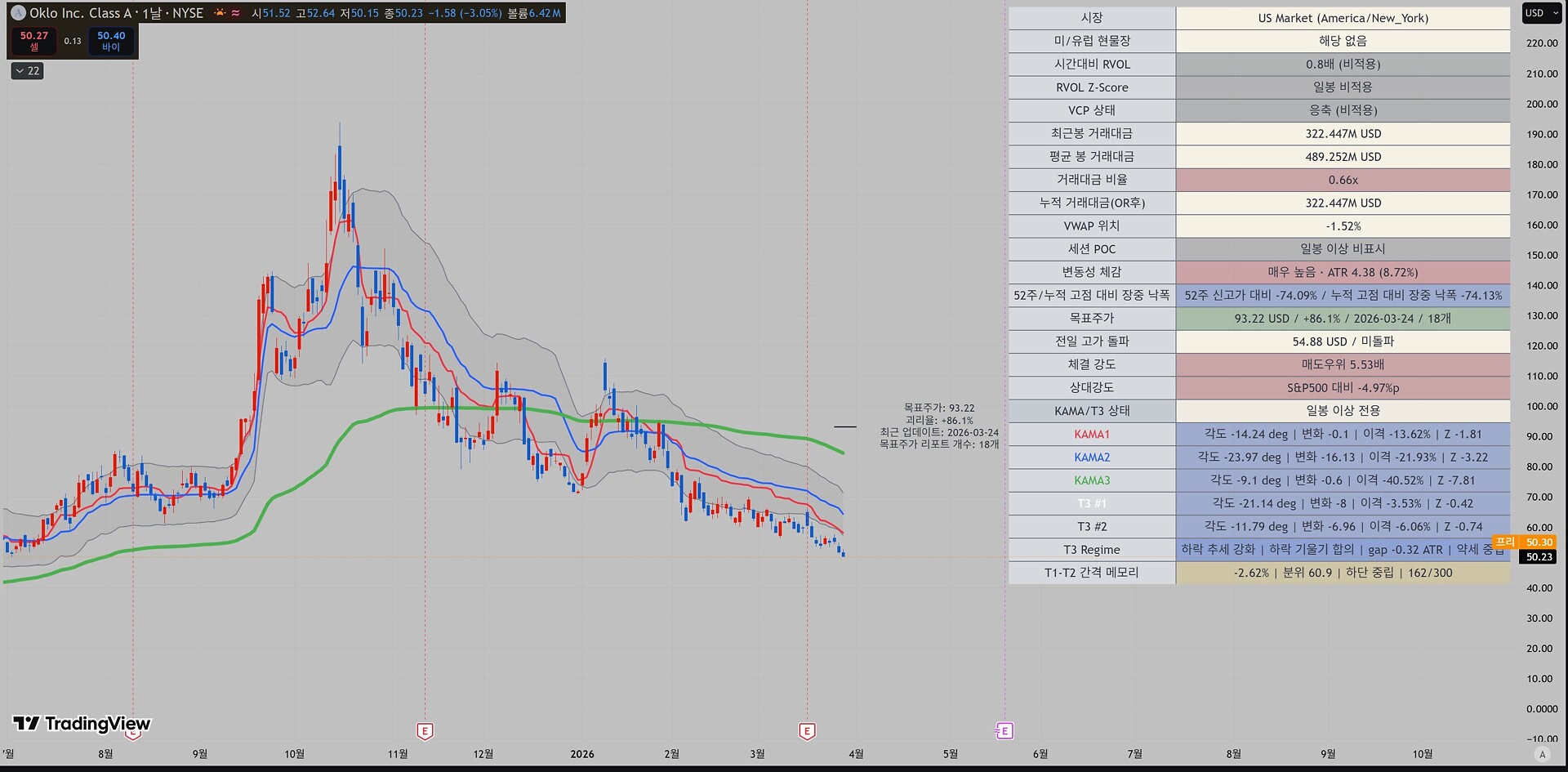The width and height of the screenshot is (1568, 772).
Task: Click the 하락 추세 강화 regime cell
Action: [1343, 549]
